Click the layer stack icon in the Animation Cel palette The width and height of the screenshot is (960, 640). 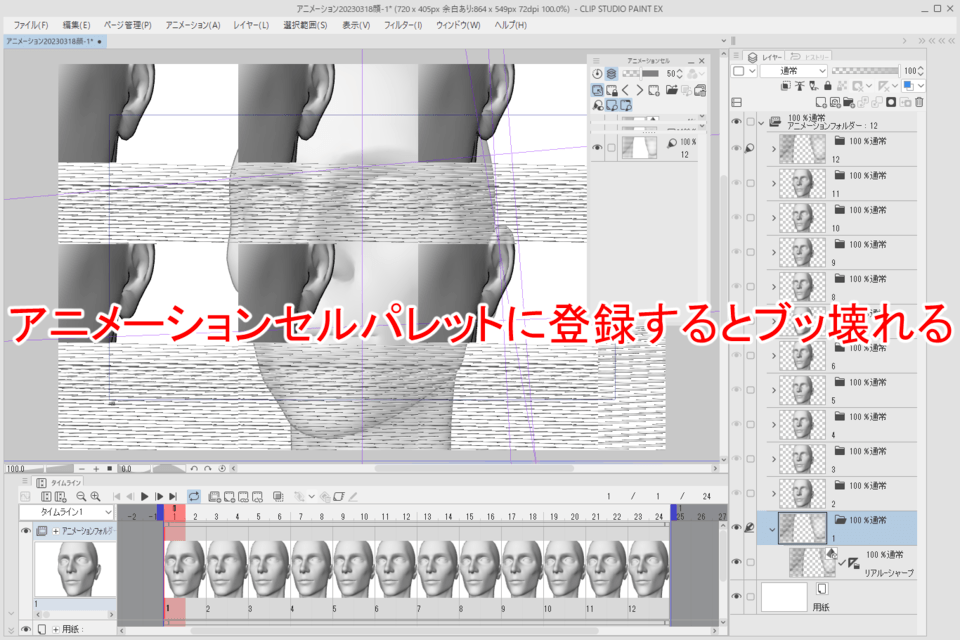pyautogui.click(x=611, y=73)
